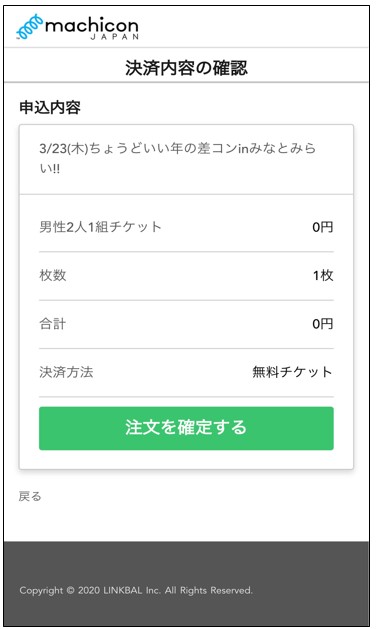Click the total 0円 amount

click(x=323, y=323)
